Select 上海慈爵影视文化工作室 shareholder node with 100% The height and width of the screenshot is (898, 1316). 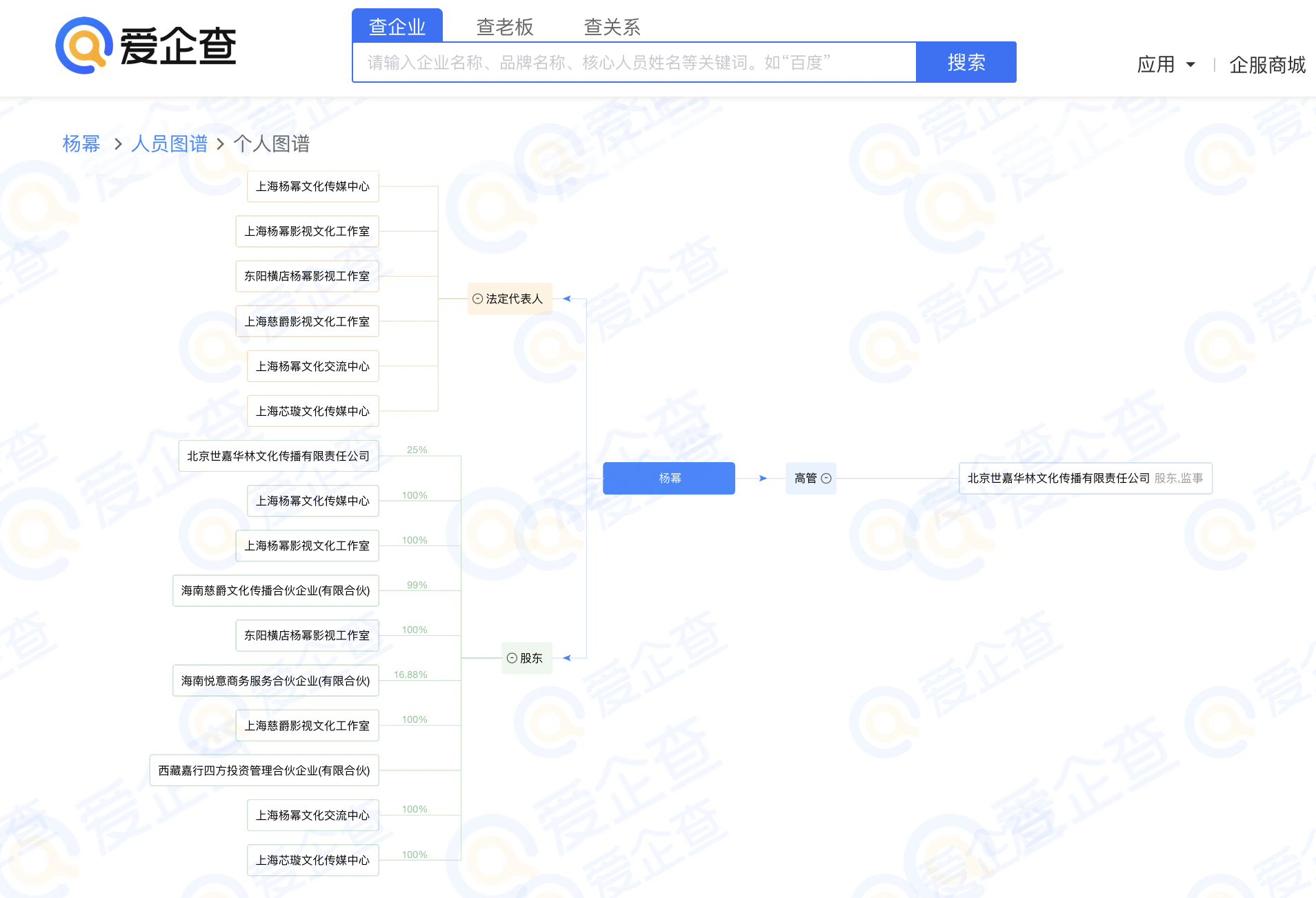[x=308, y=726]
